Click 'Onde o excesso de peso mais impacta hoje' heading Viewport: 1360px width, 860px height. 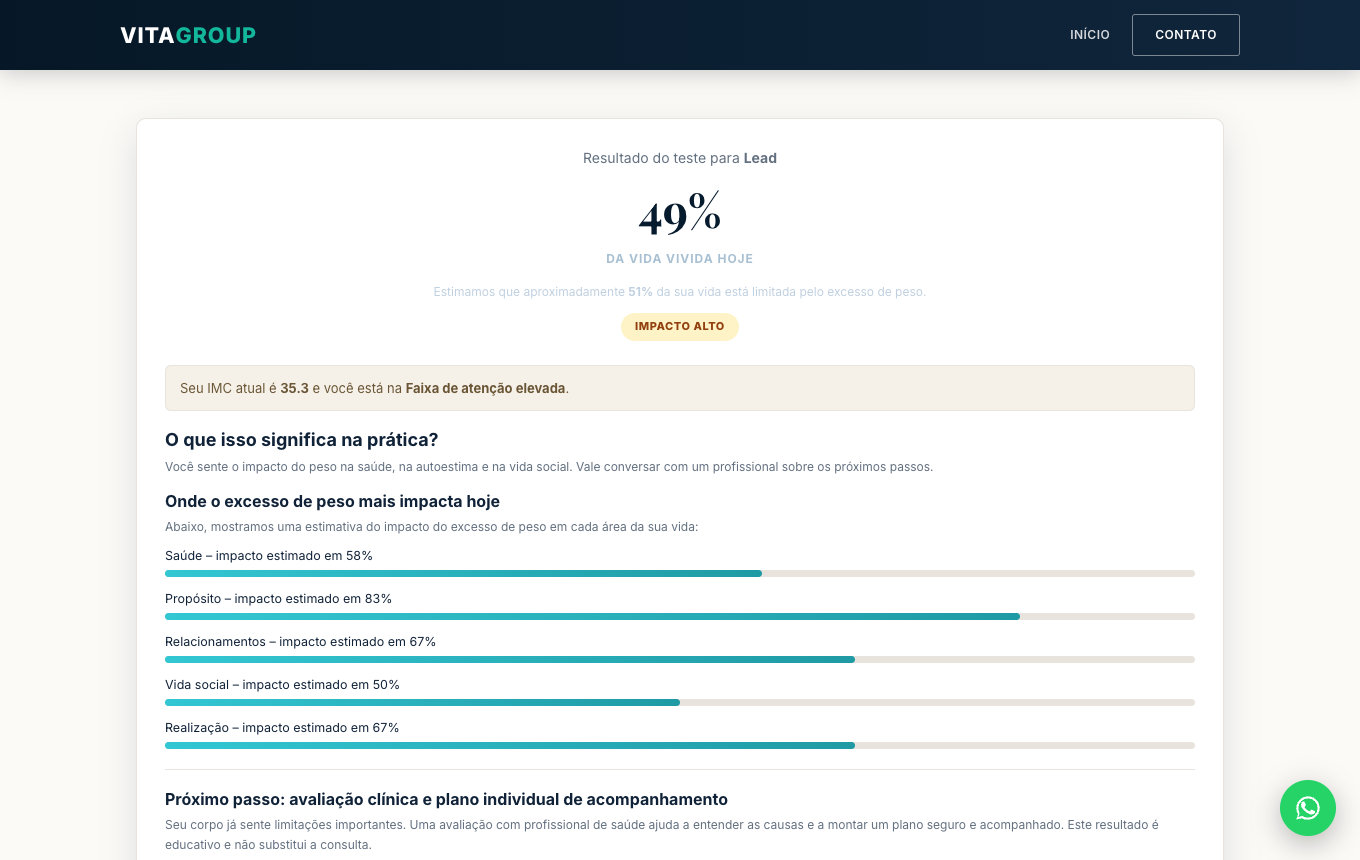click(333, 501)
